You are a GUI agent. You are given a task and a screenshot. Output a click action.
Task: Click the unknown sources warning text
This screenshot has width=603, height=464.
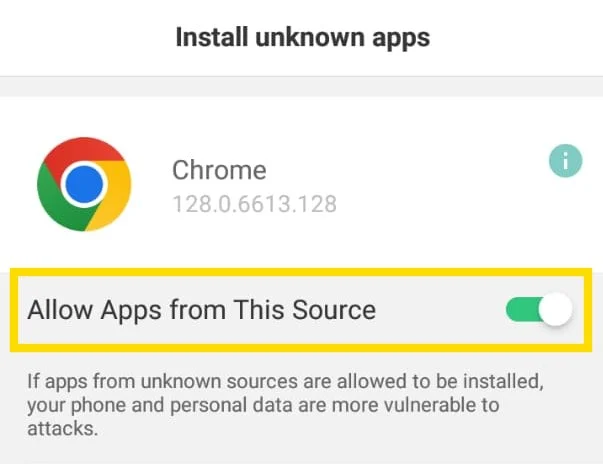point(290,407)
